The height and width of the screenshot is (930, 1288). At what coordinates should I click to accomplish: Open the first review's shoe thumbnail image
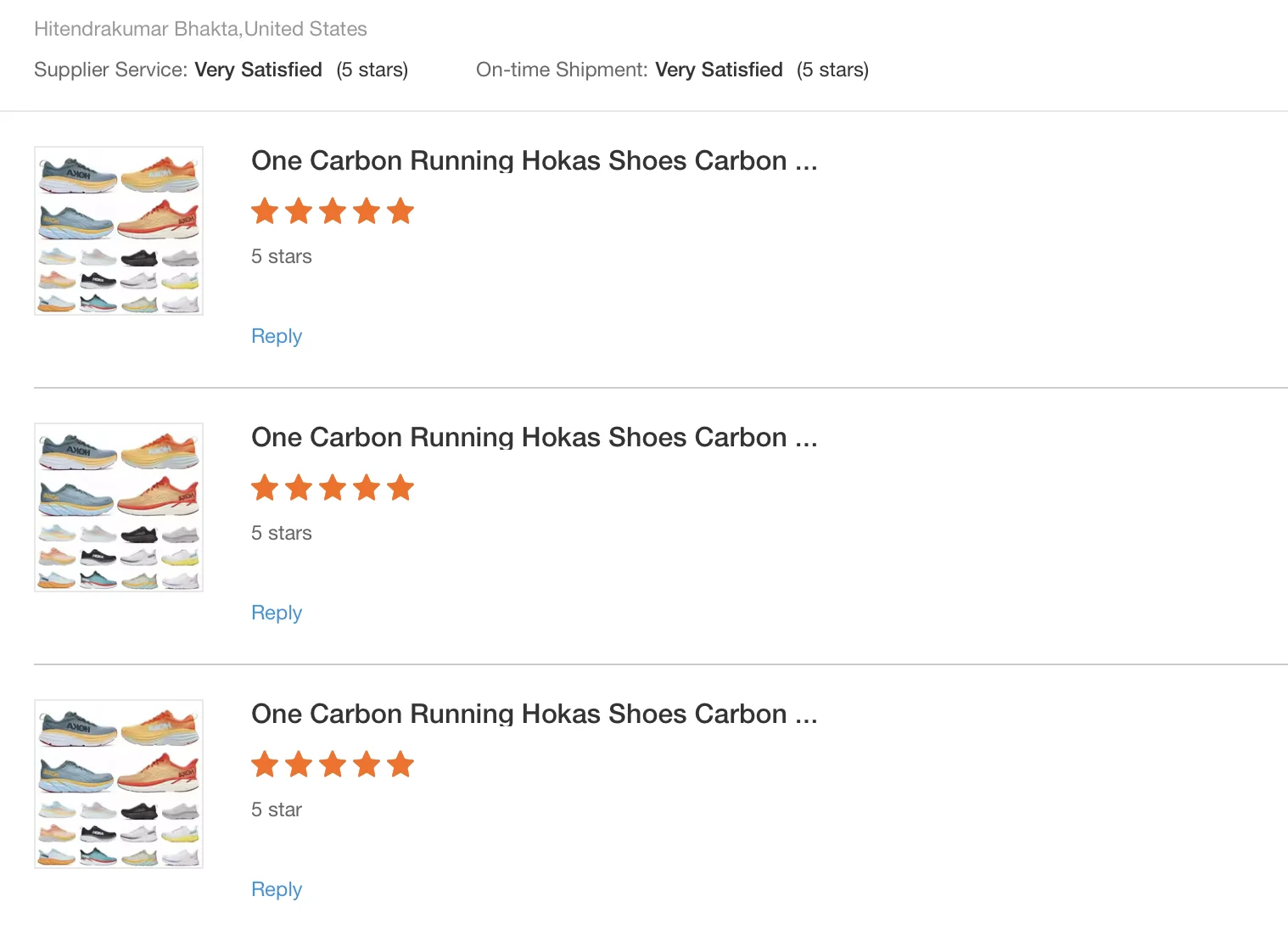[x=119, y=231]
